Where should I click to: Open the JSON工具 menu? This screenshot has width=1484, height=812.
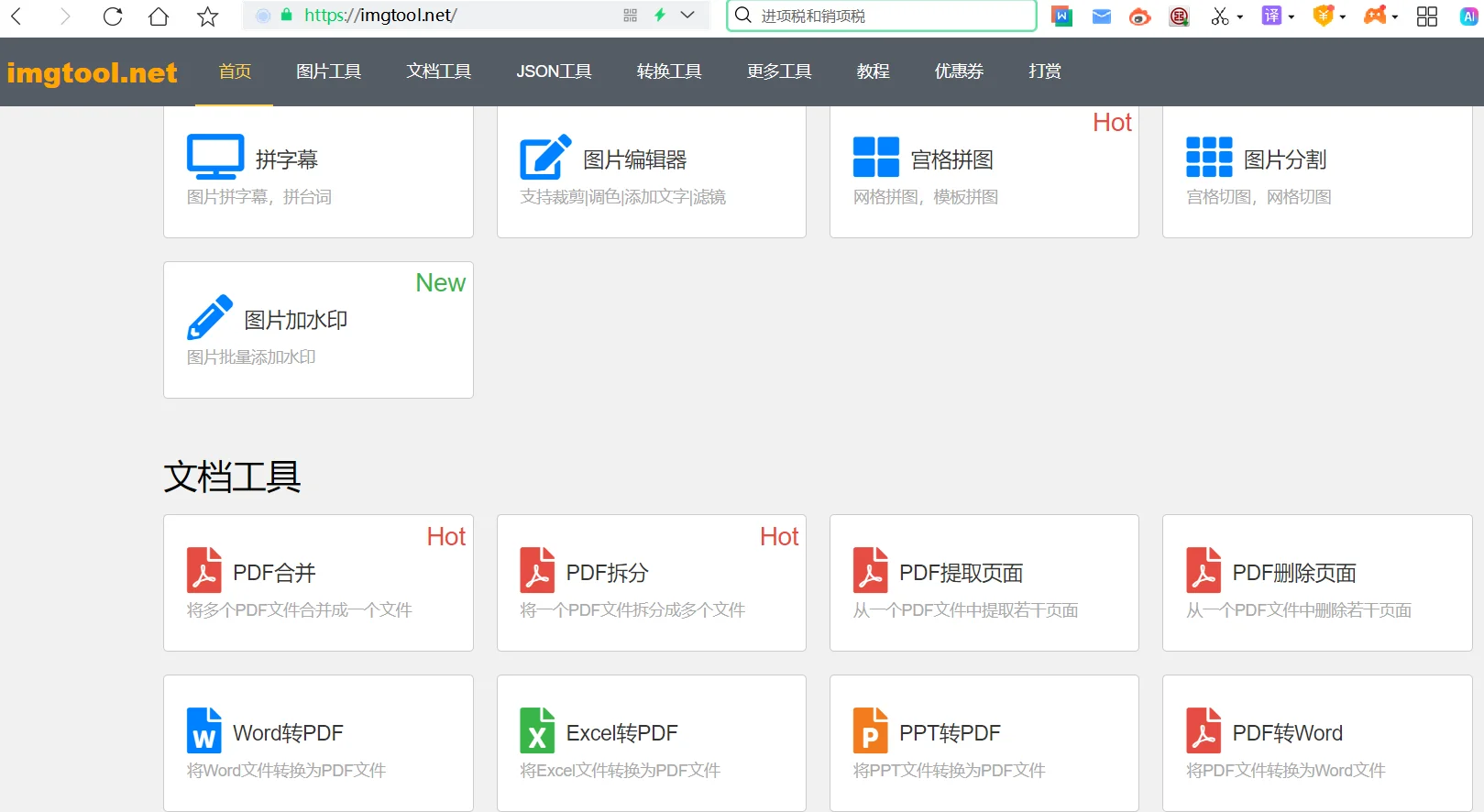coord(554,71)
